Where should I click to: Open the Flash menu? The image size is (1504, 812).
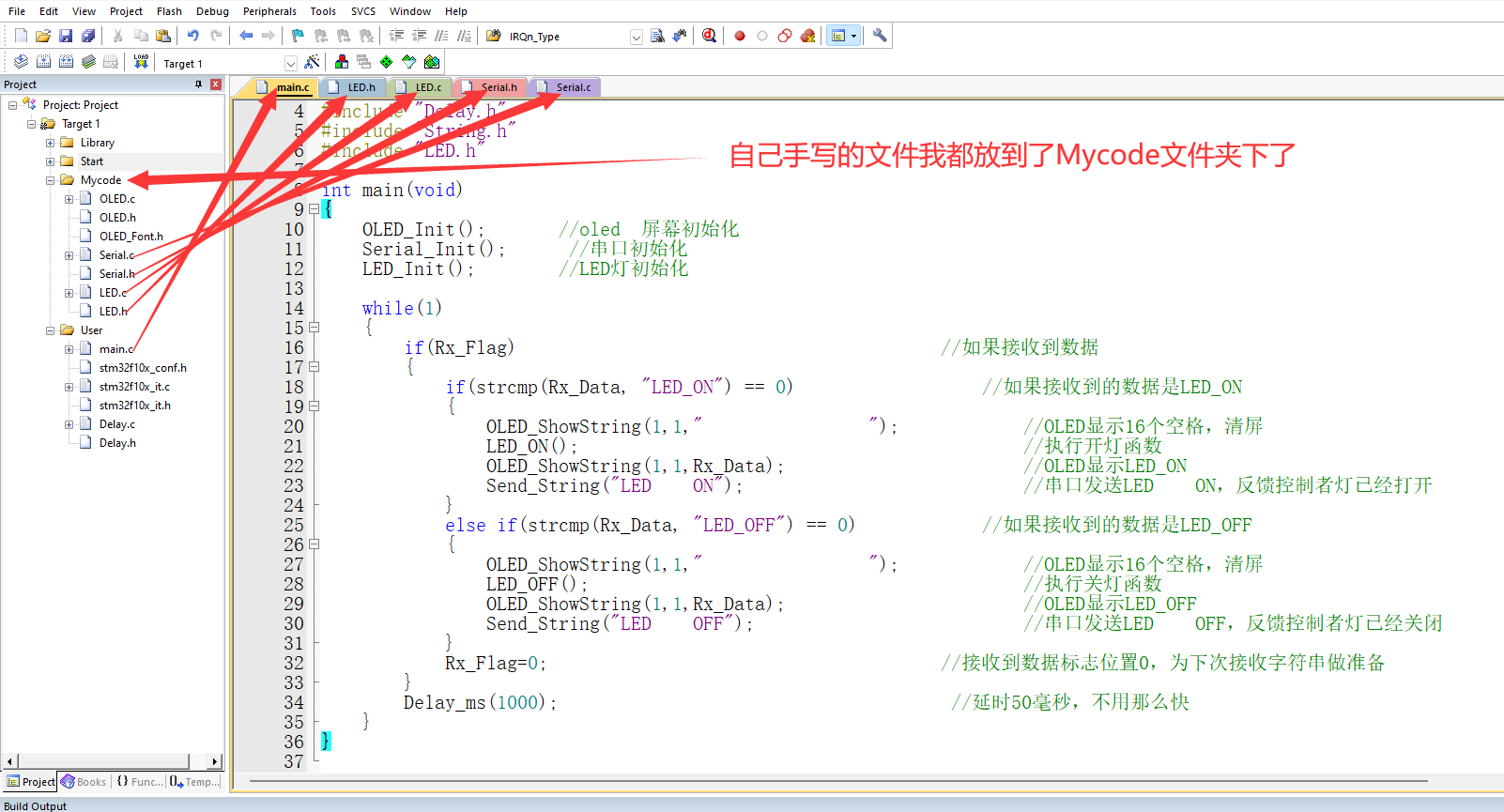169,11
